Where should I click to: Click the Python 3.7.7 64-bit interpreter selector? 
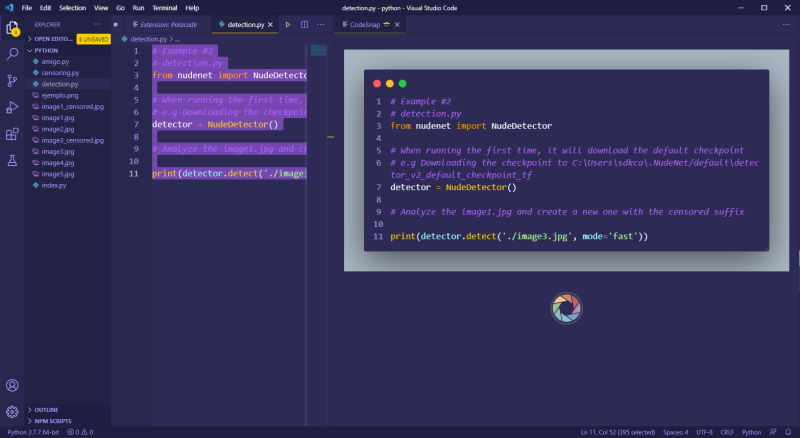click(x=32, y=432)
